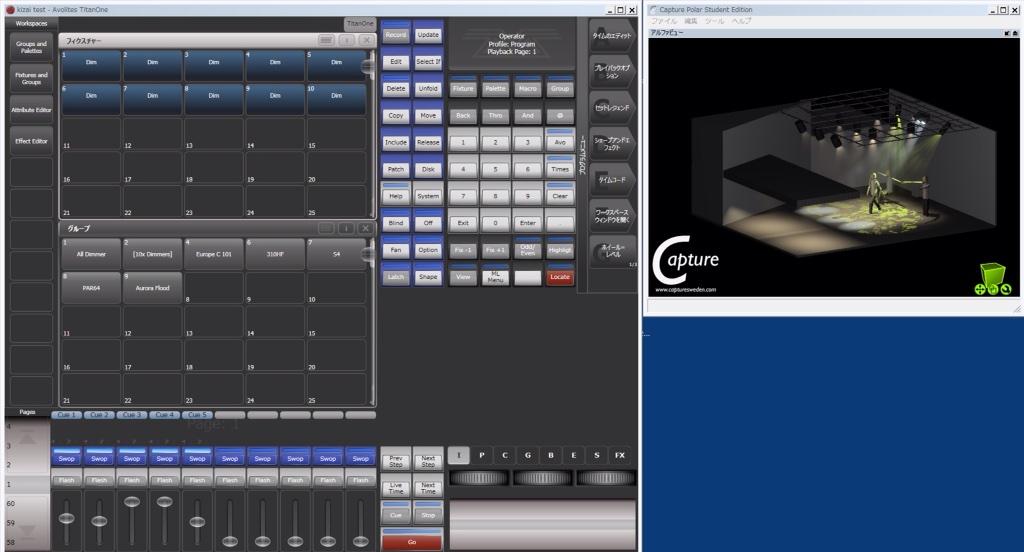The image size is (1024, 552).
Task: Toggle the Fan function
Action: click(396, 250)
